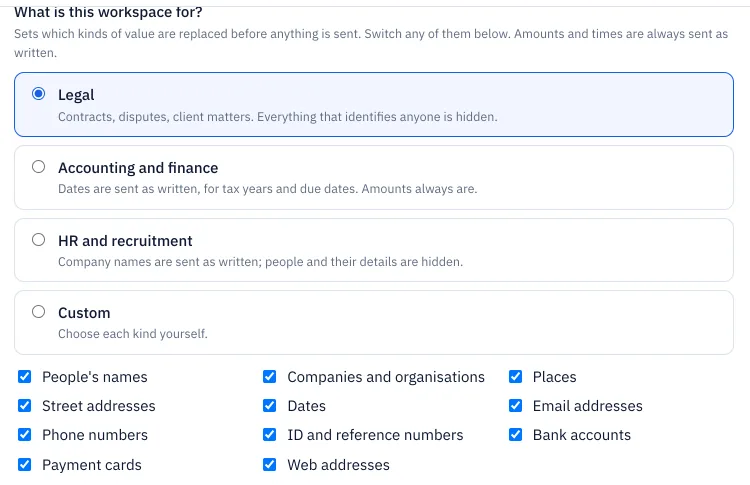This screenshot has width=750, height=485.
Task: Click the 'Dates' label text
Action: 307,406
